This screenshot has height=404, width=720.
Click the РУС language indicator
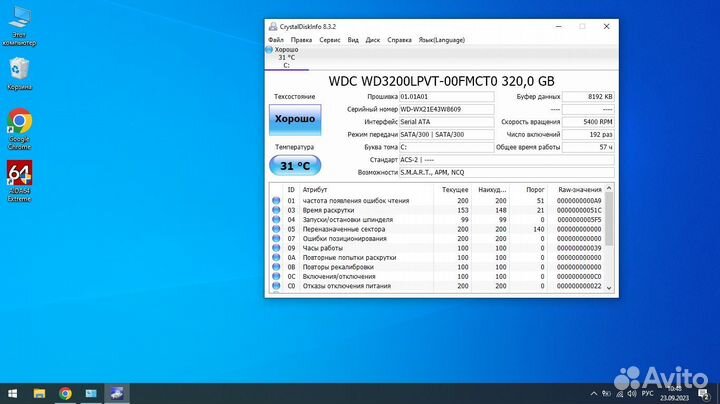pyautogui.click(x=647, y=393)
